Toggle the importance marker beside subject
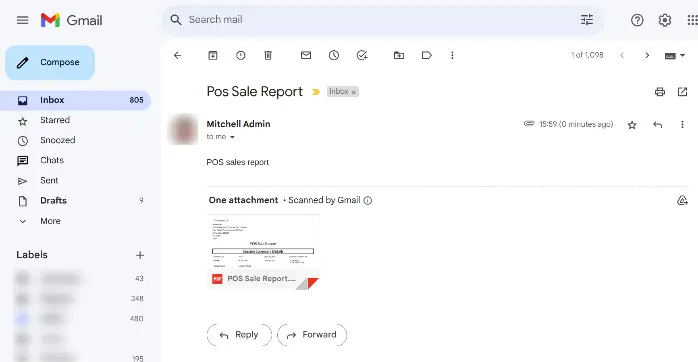698x362 pixels. tap(316, 92)
